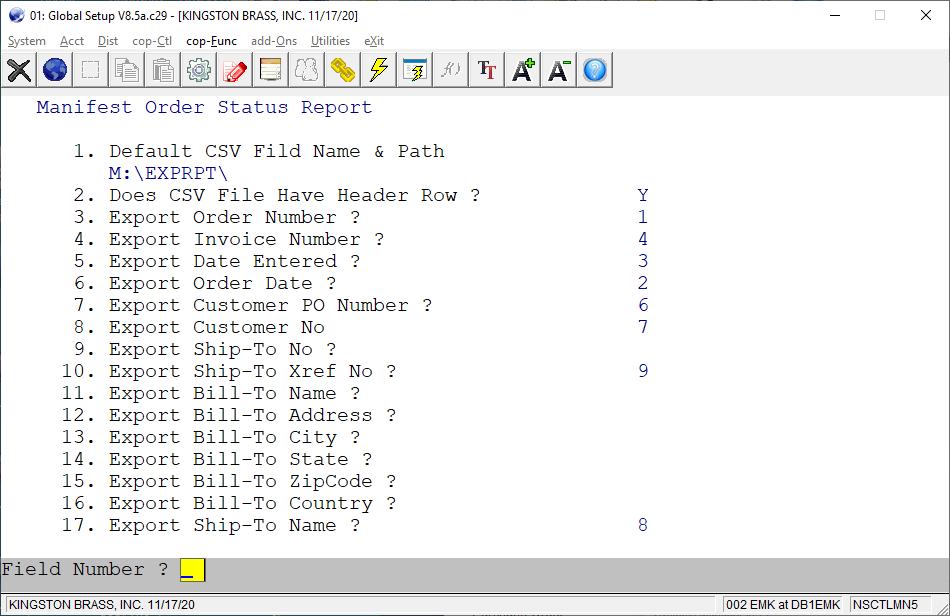Screen dimensions: 950x616
Task: Click the yellow lightning bolt icon
Action: pyautogui.click(x=379, y=70)
